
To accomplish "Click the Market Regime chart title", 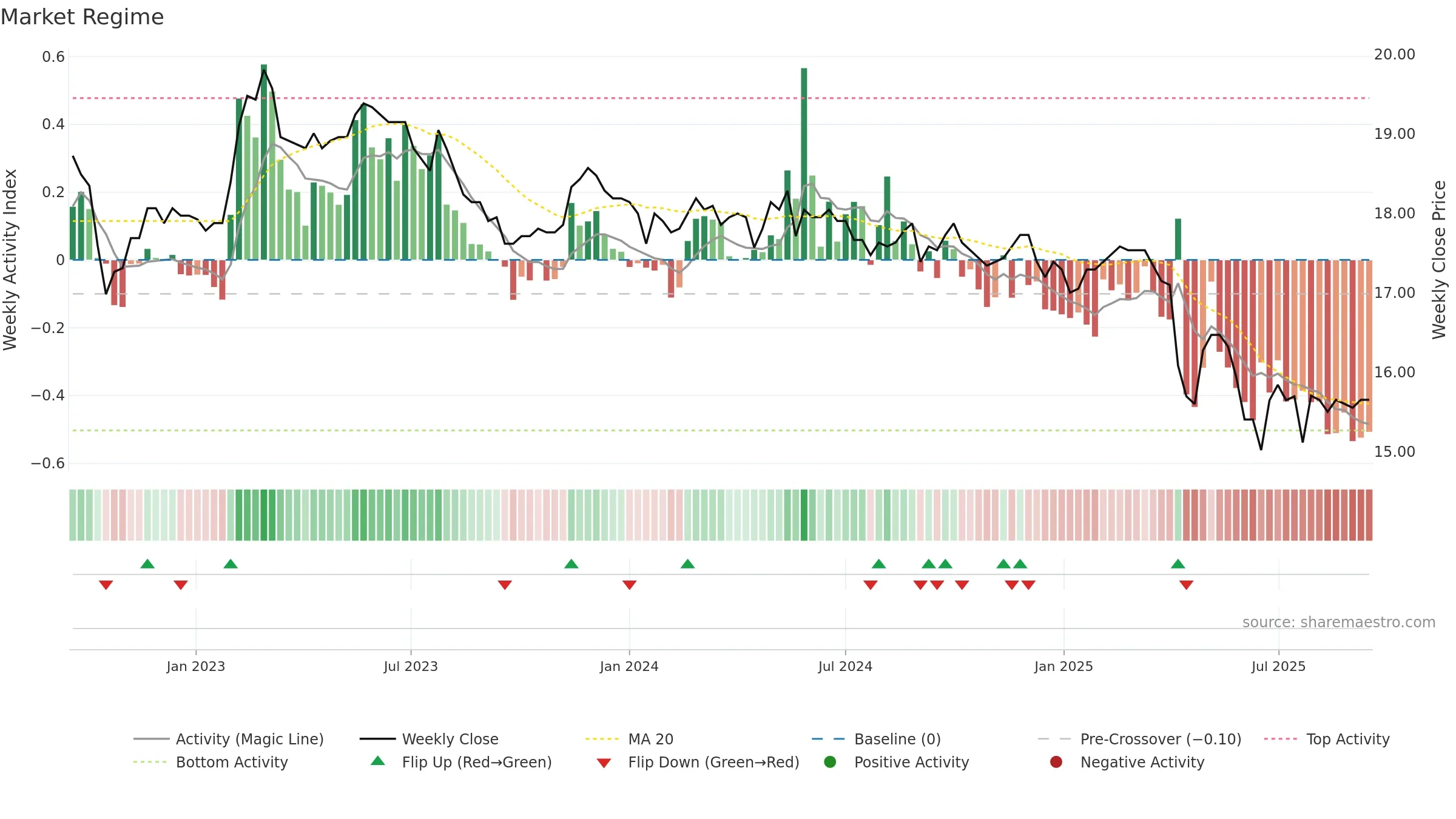I will point(82,17).
